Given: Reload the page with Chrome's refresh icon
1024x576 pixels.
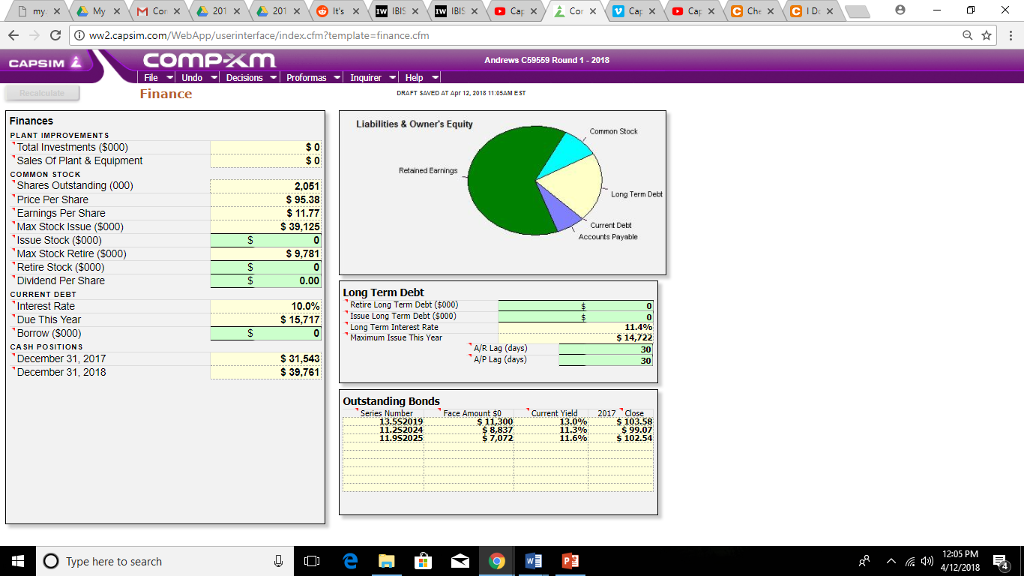Looking at the screenshot, I should click(53, 36).
